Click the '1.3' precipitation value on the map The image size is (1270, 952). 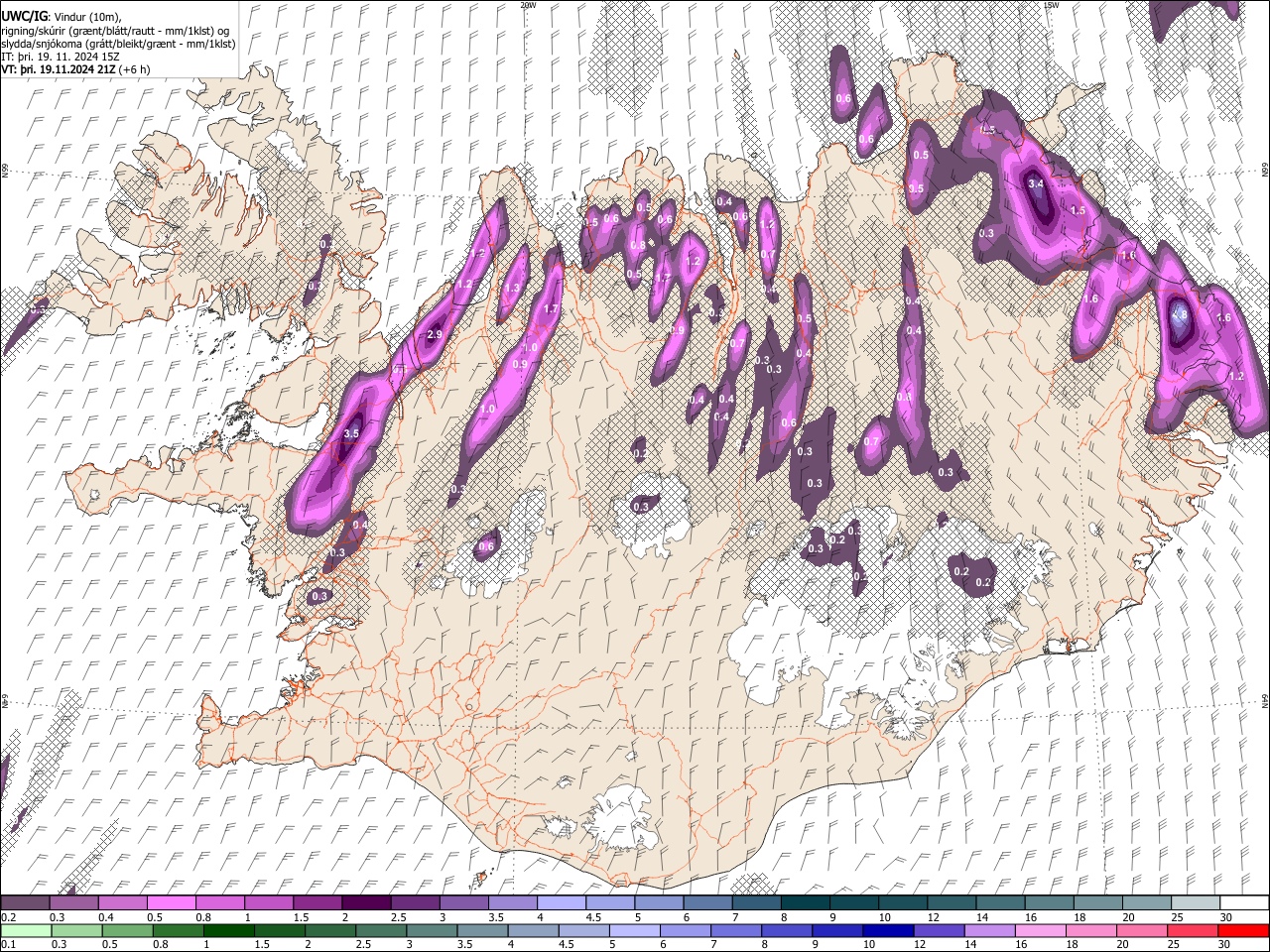[513, 289]
